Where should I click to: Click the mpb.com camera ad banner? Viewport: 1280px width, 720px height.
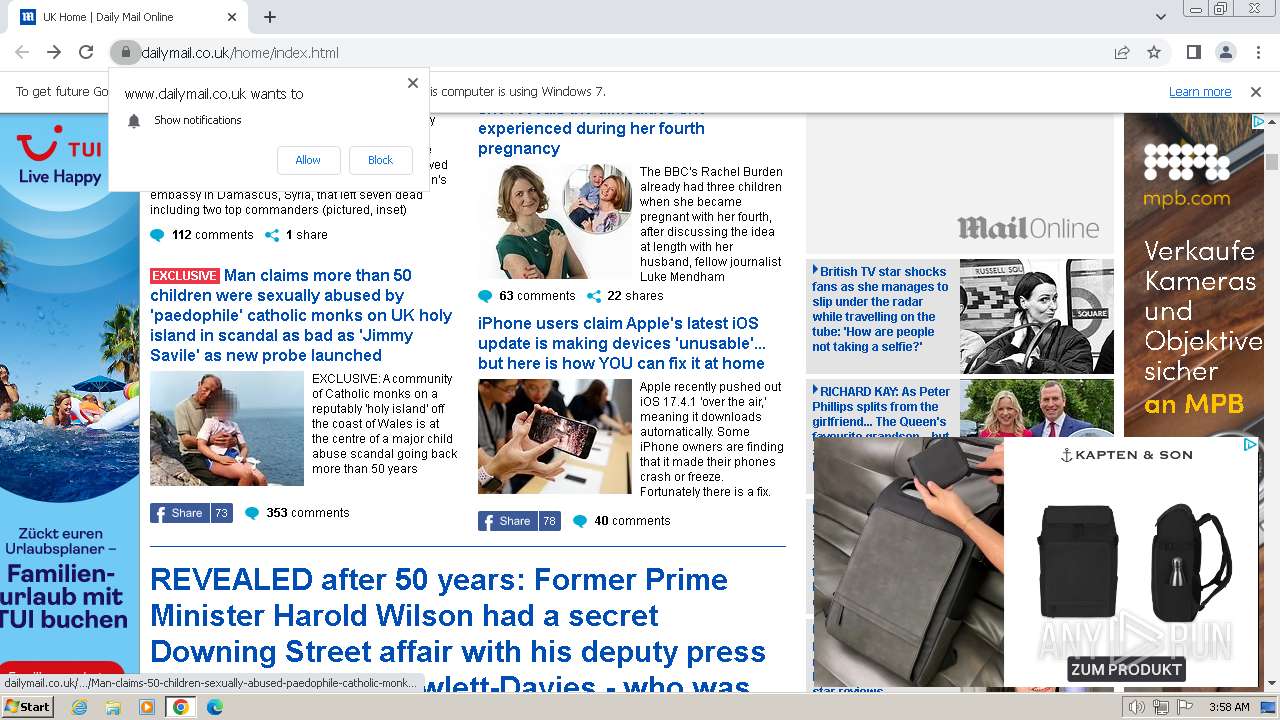click(x=1194, y=275)
